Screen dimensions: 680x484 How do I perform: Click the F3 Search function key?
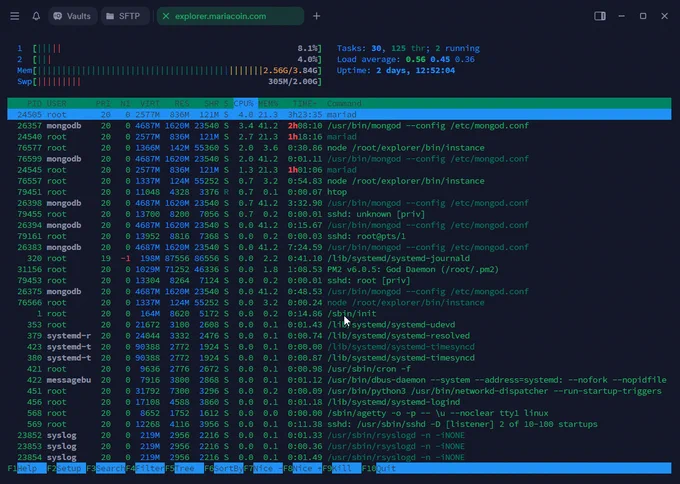pyautogui.click(x=106, y=468)
